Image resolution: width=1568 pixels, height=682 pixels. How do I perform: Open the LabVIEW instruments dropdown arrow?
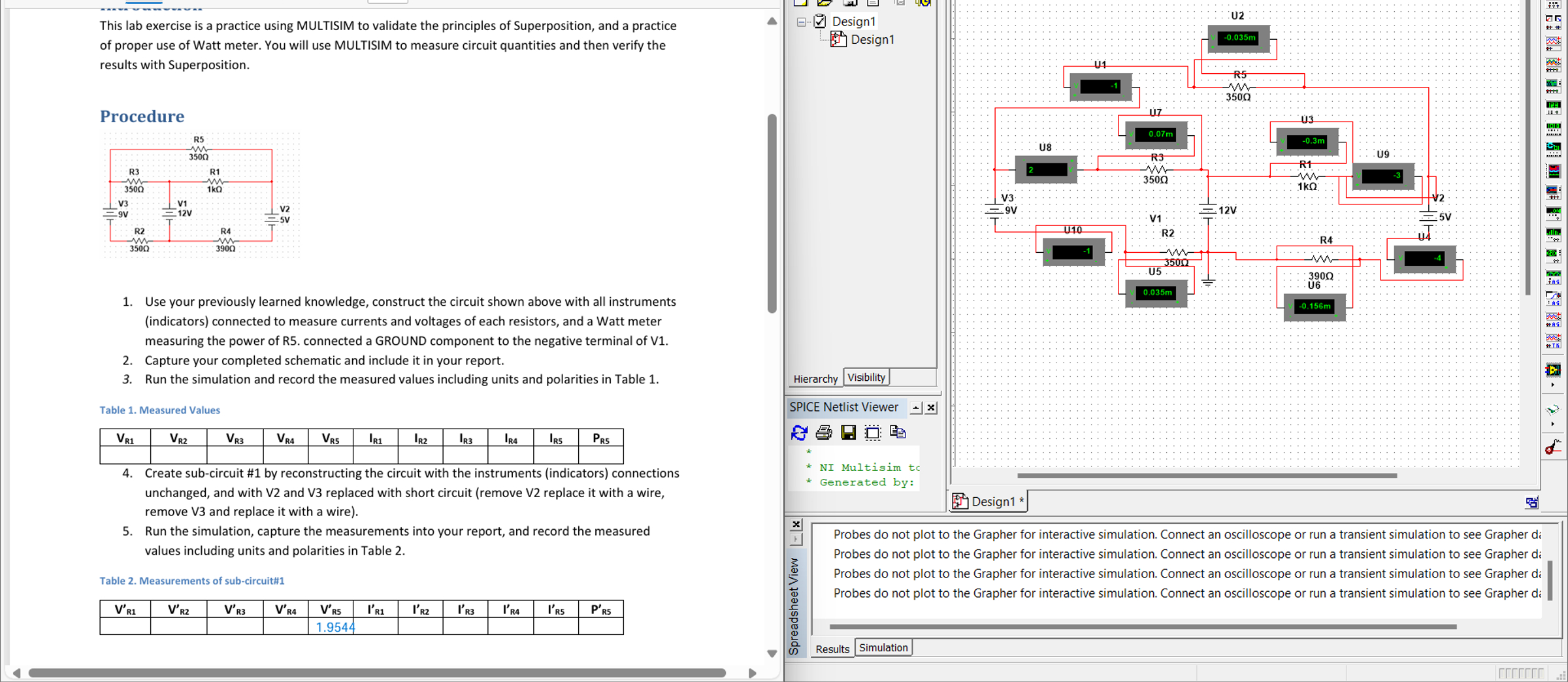(x=1554, y=385)
